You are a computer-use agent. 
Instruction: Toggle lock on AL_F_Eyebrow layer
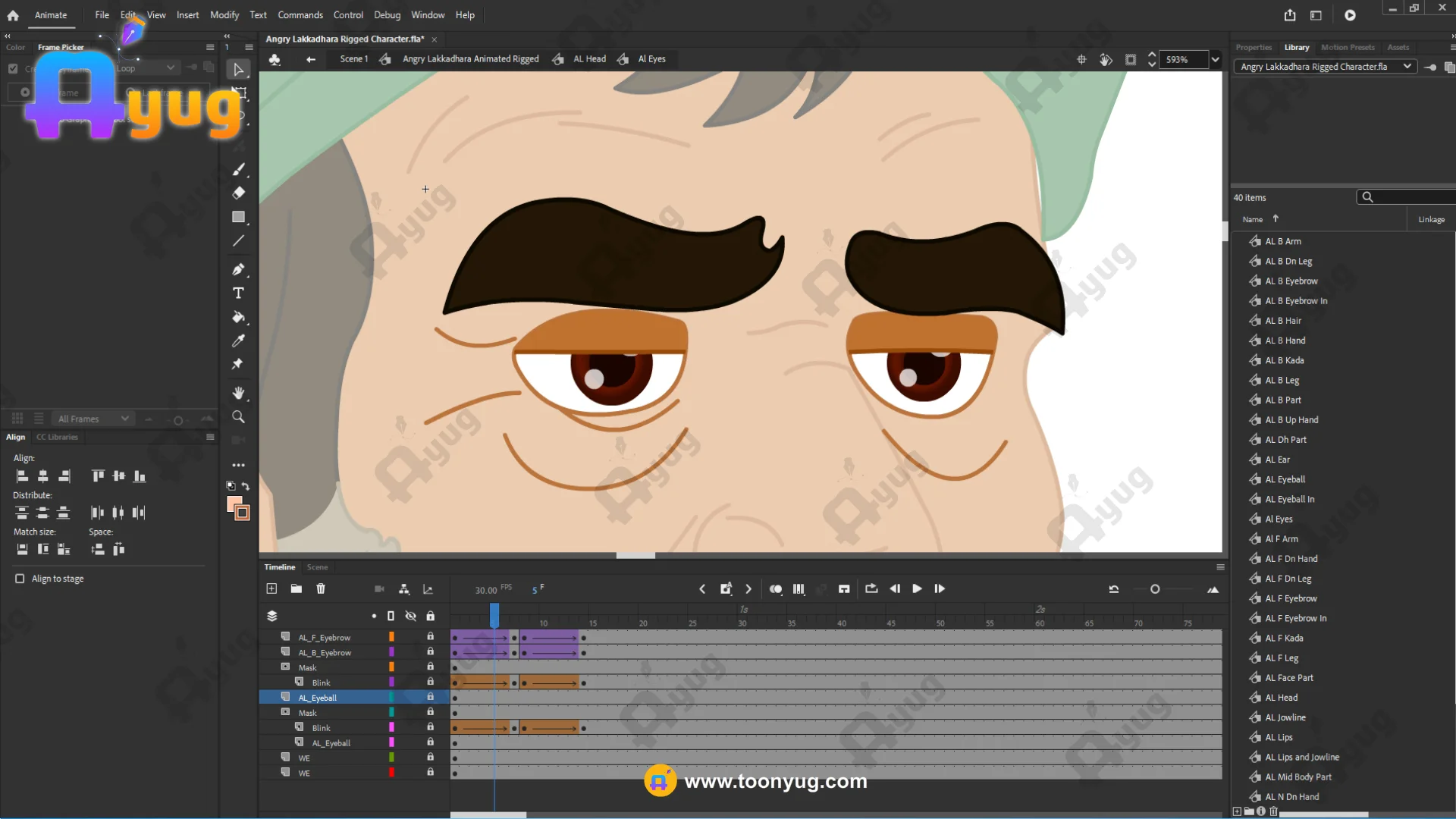click(430, 637)
